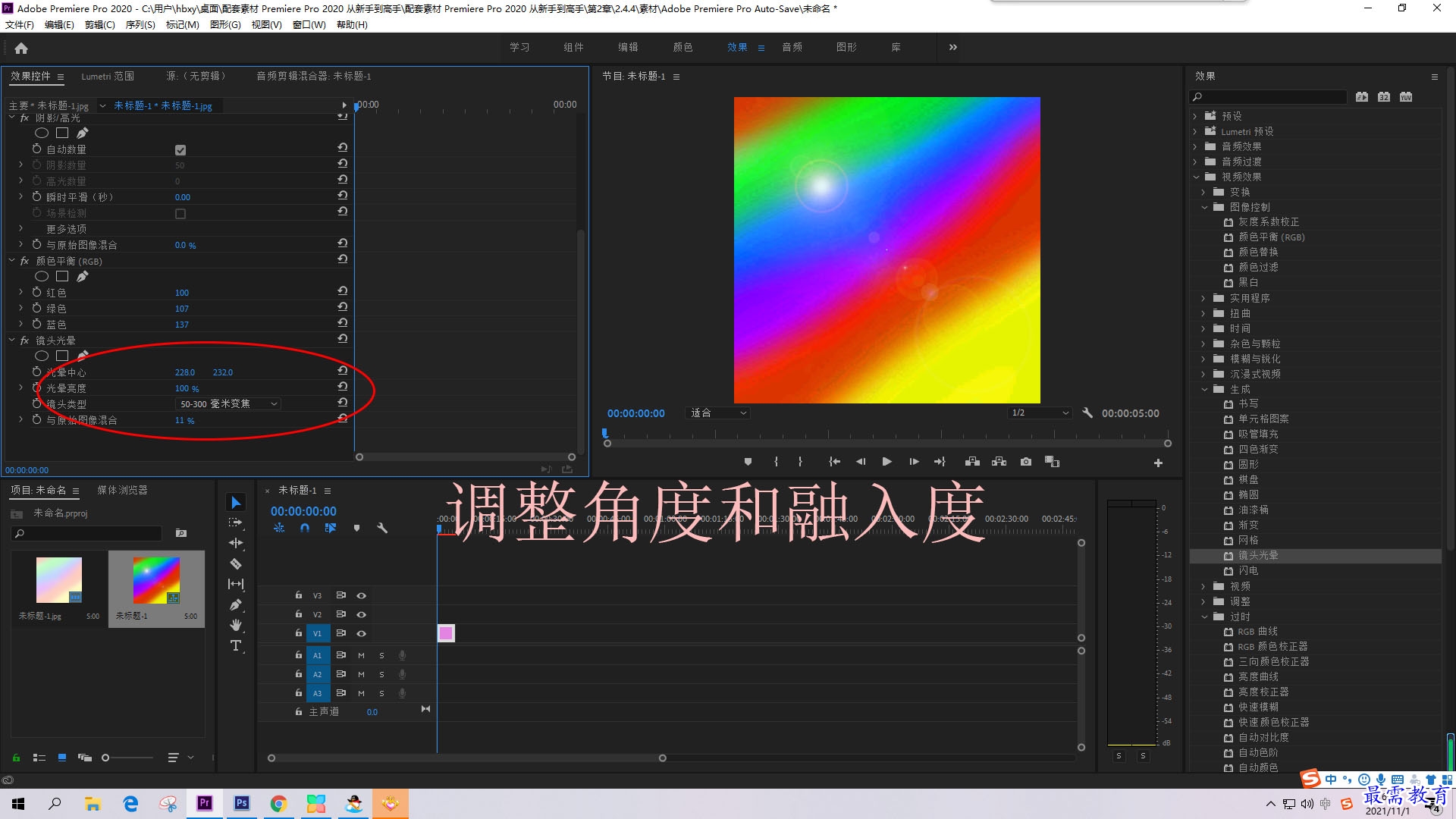Click timeline timecode 00:00:00:00
Viewport: 1456px width, 819px height.
pos(303,511)
